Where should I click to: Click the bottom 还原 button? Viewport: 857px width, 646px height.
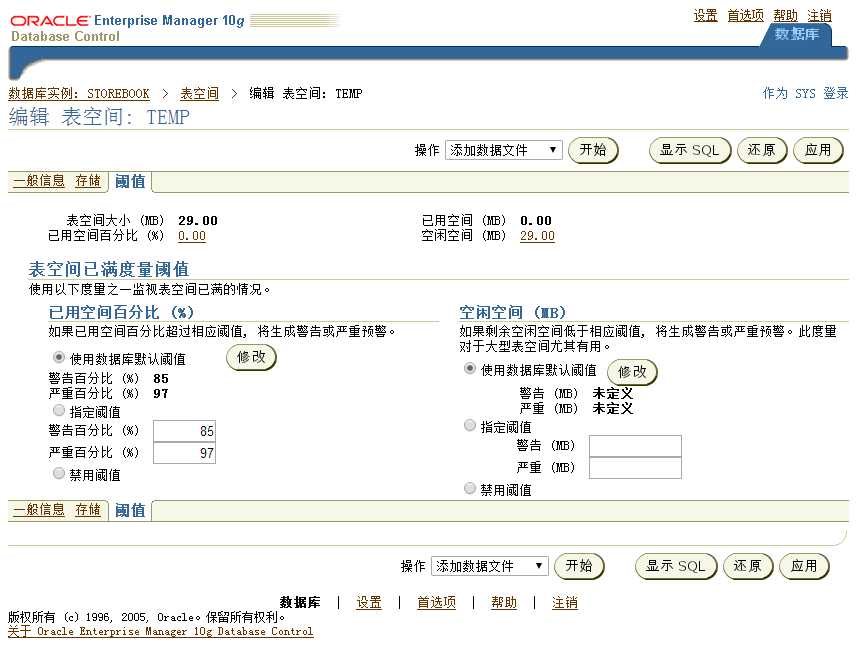coord(748,566)
